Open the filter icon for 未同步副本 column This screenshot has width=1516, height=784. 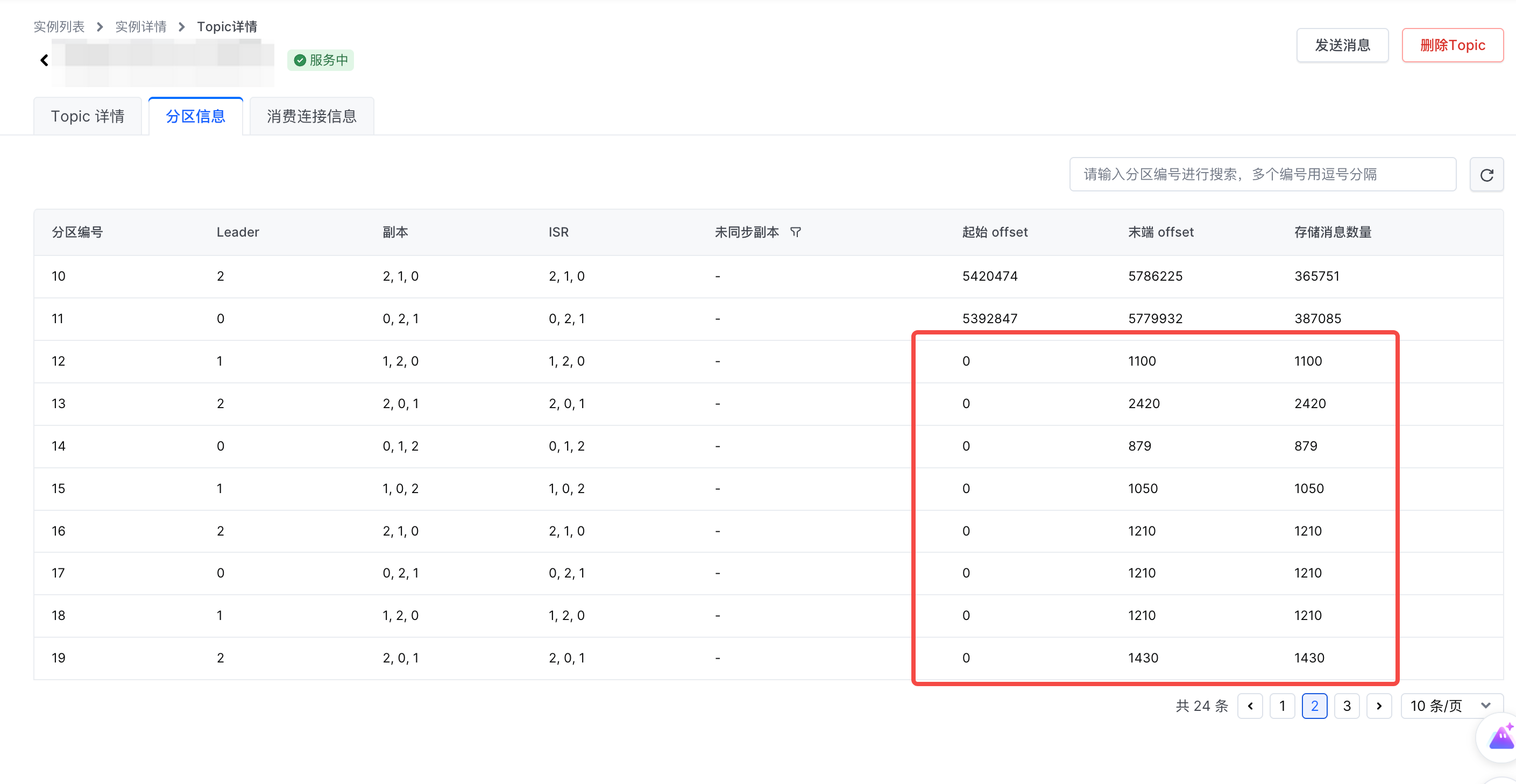(795, 232)
